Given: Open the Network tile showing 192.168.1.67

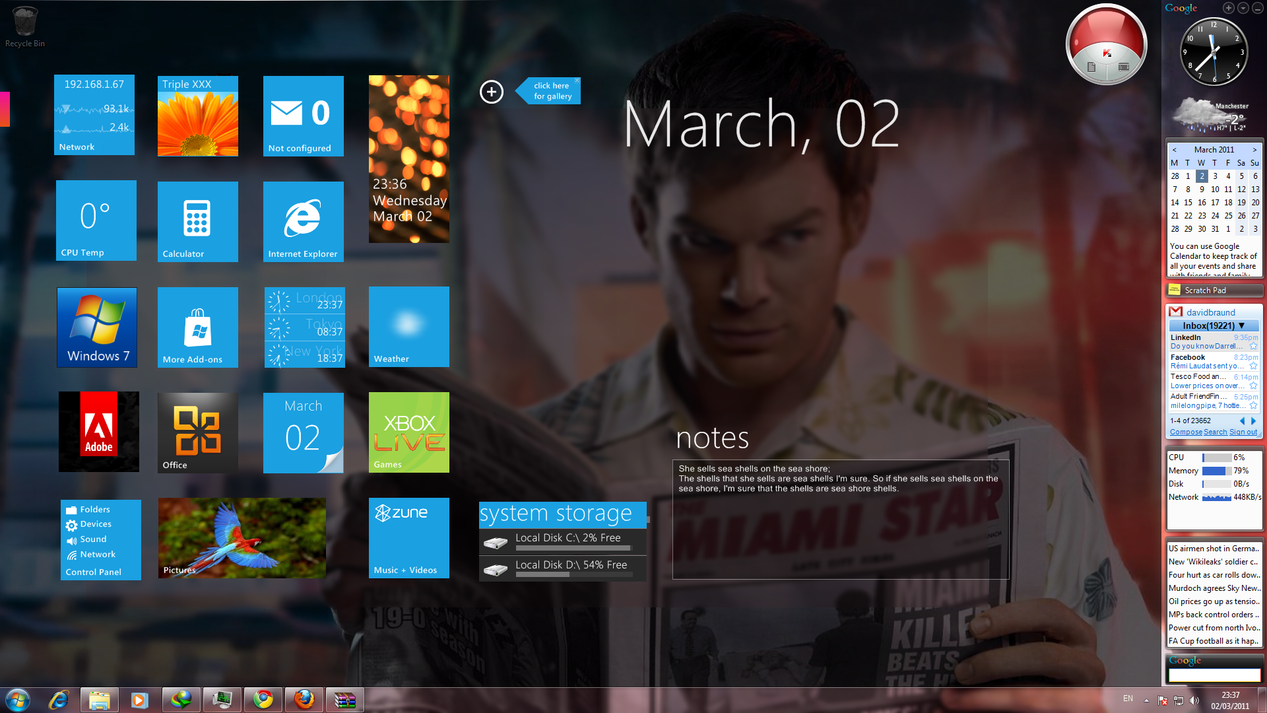Looking at the screenshot, I should 94,115.
